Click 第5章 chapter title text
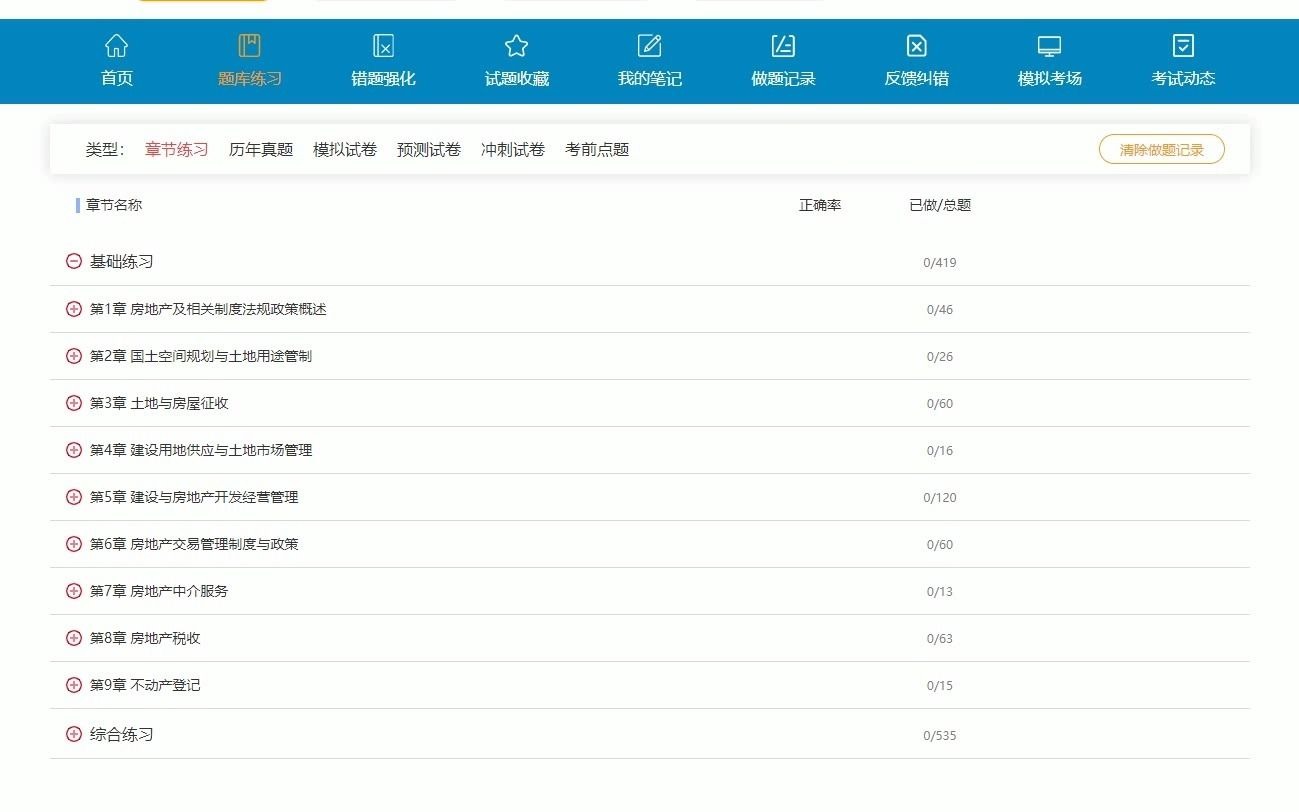The image size is (1299, 812). pyautogui.click(x=194, y=497)
